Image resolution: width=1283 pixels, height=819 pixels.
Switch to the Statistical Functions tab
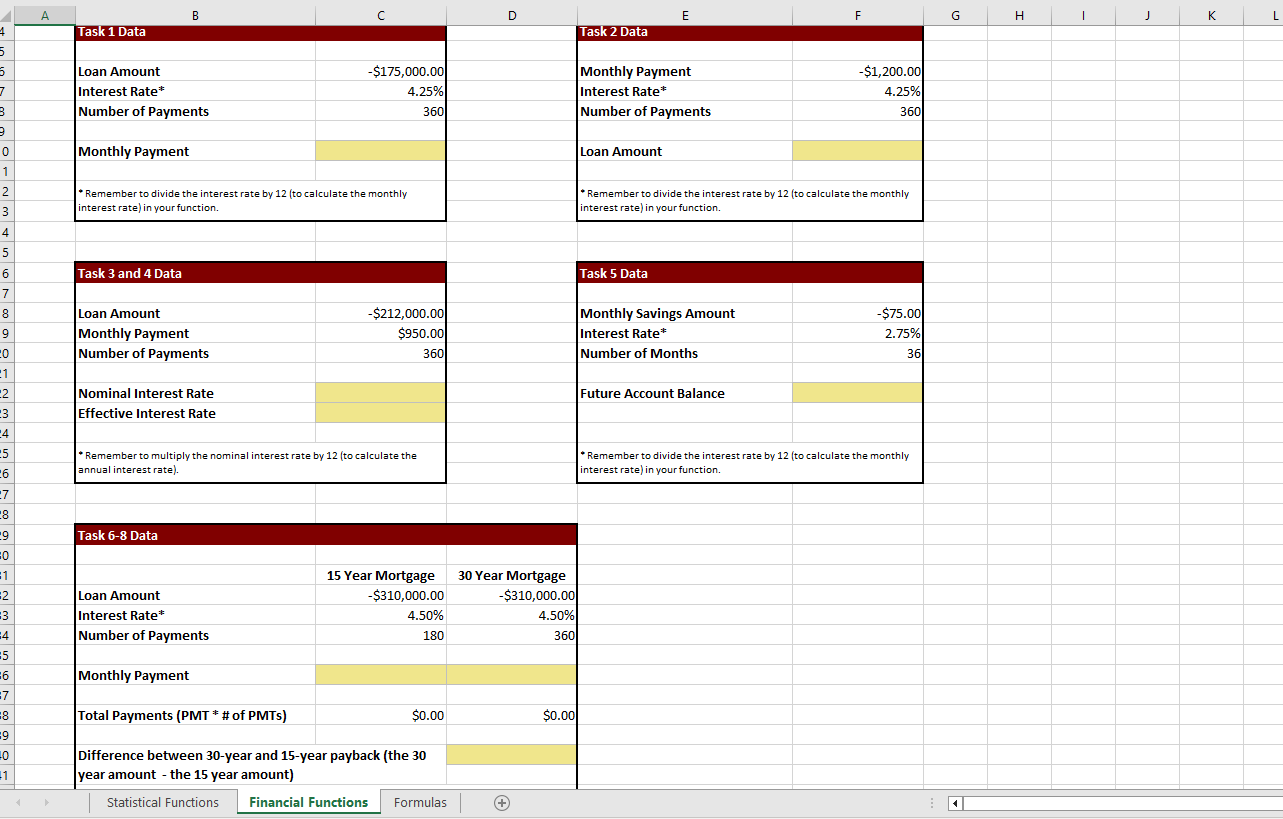pyautogui.click(x=162, y=802)
